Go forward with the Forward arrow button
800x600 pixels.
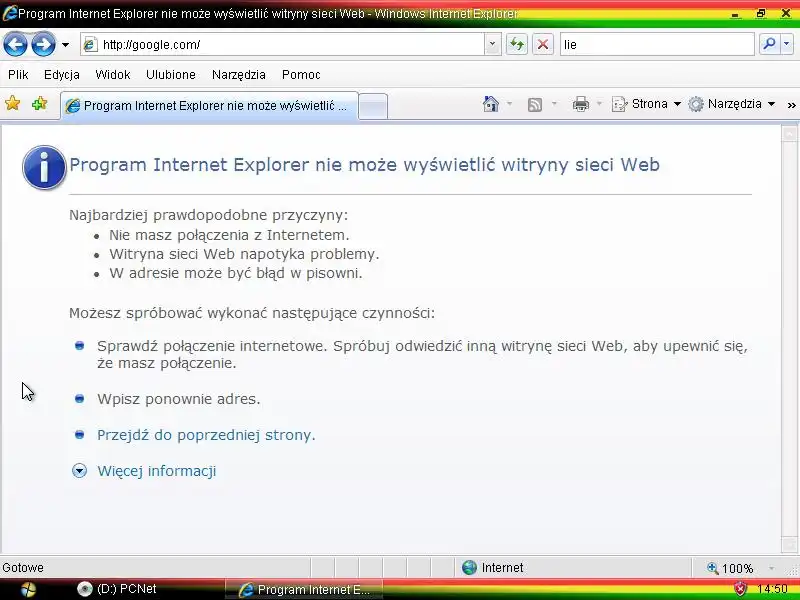pos(43,44)
